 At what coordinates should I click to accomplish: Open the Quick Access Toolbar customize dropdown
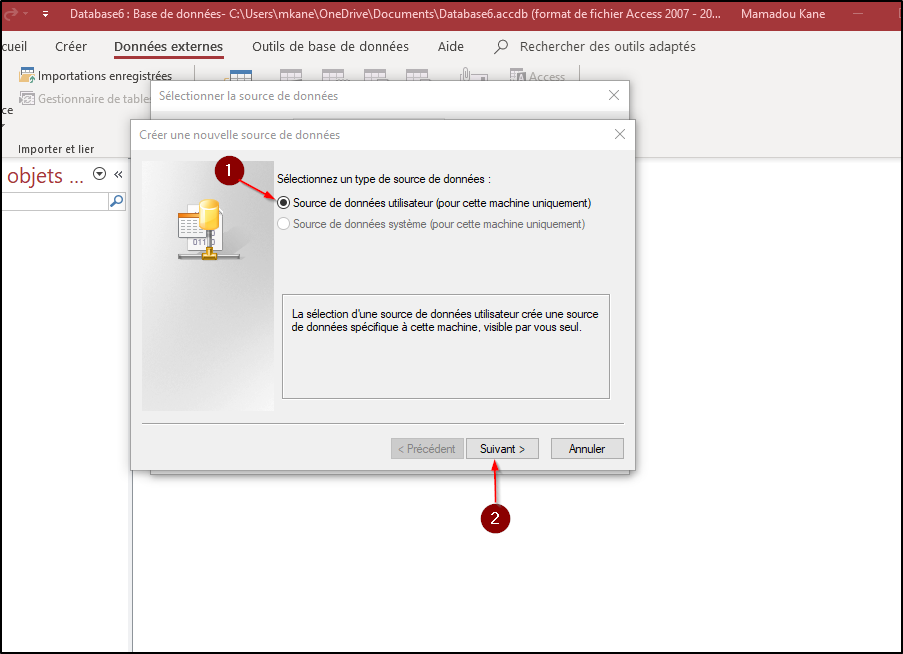click(45, 14)
